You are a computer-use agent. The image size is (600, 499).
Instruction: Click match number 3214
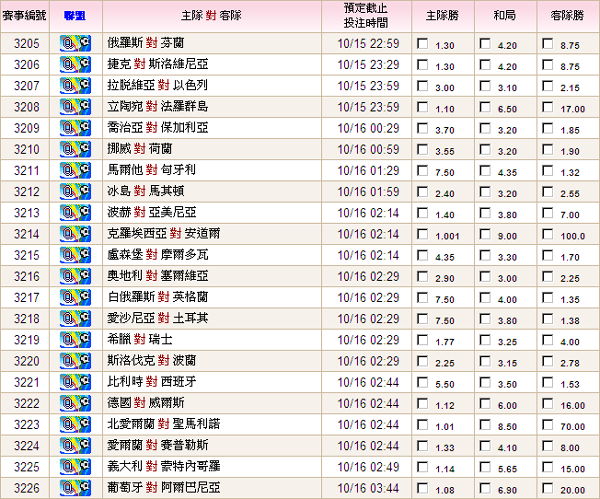pyautogui.click(x=27, y=234)
